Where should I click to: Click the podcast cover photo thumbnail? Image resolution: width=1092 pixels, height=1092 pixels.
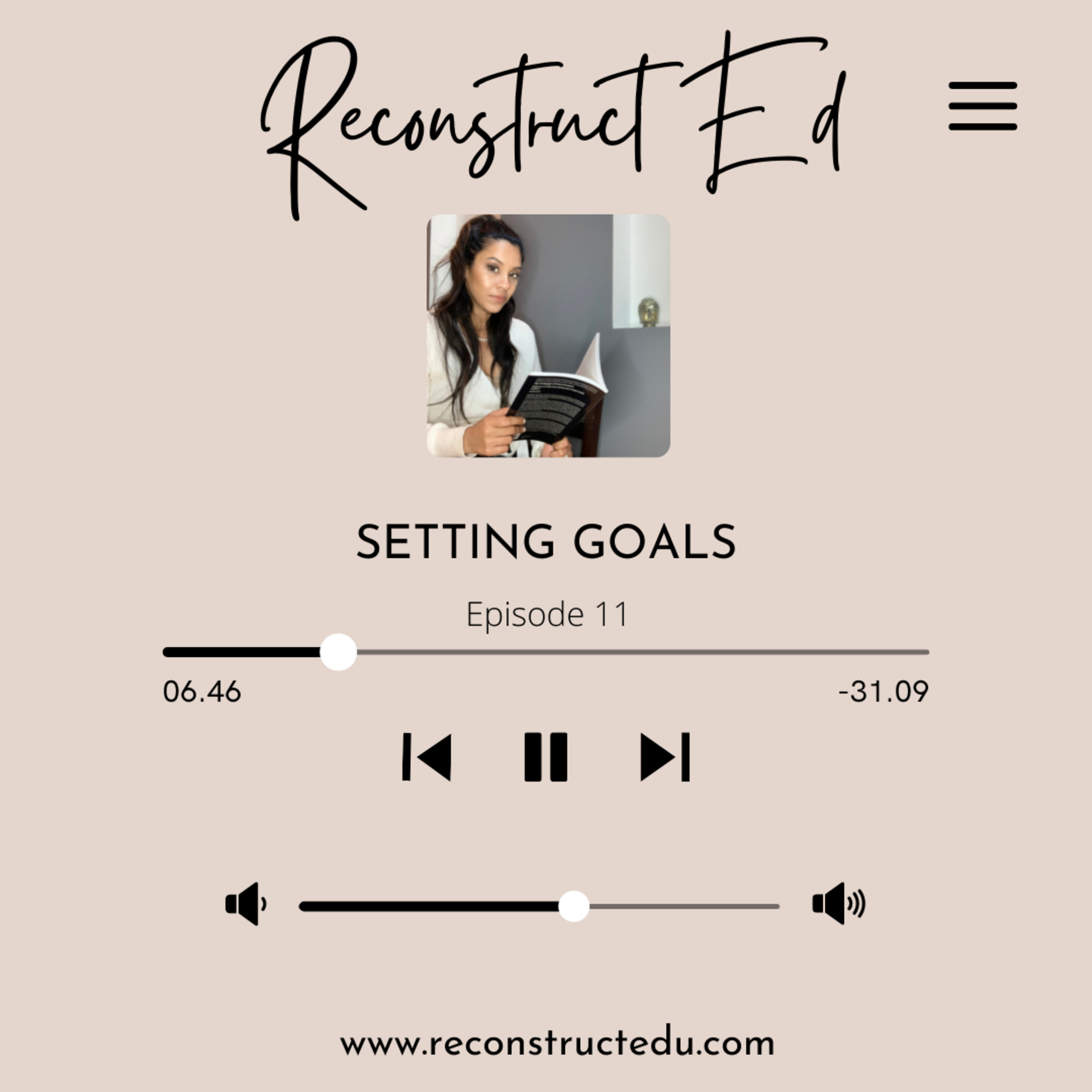(548, 335)
